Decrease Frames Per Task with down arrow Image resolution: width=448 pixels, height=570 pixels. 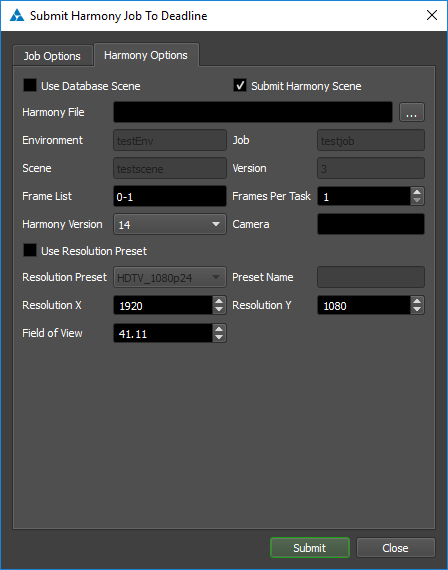417,200
